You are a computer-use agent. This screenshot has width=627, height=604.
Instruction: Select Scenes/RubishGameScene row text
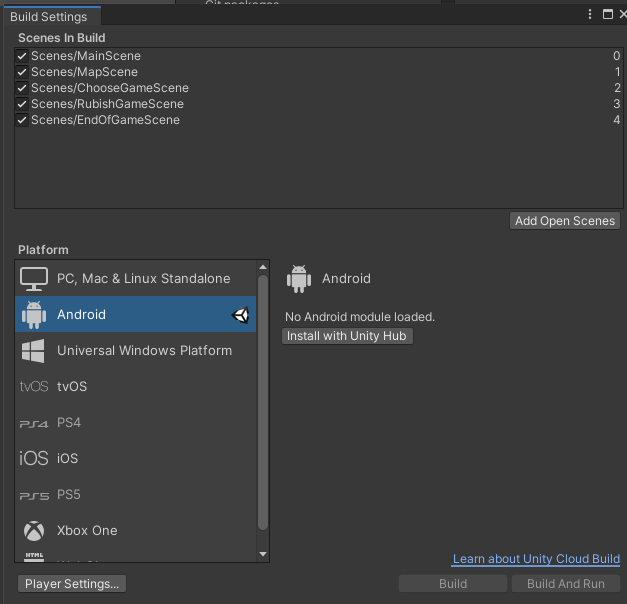[x=108, y=104]
